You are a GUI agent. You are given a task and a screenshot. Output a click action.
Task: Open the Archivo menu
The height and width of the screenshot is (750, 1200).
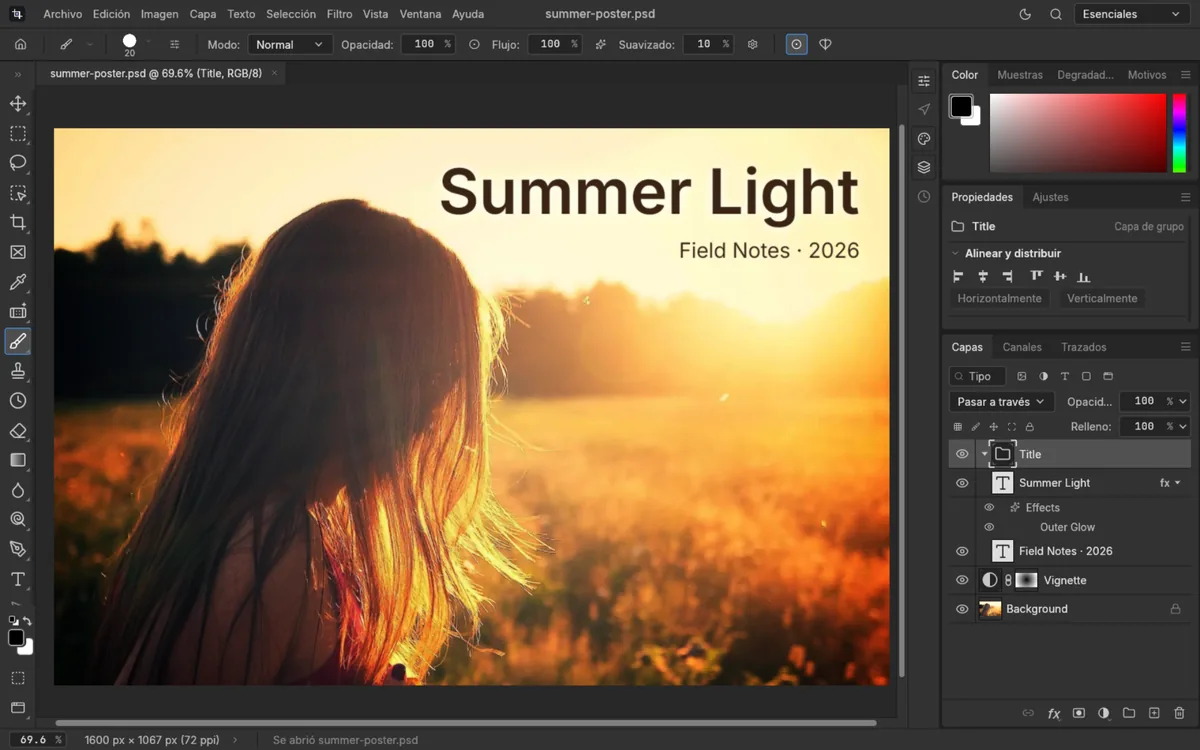coord(63,14)
